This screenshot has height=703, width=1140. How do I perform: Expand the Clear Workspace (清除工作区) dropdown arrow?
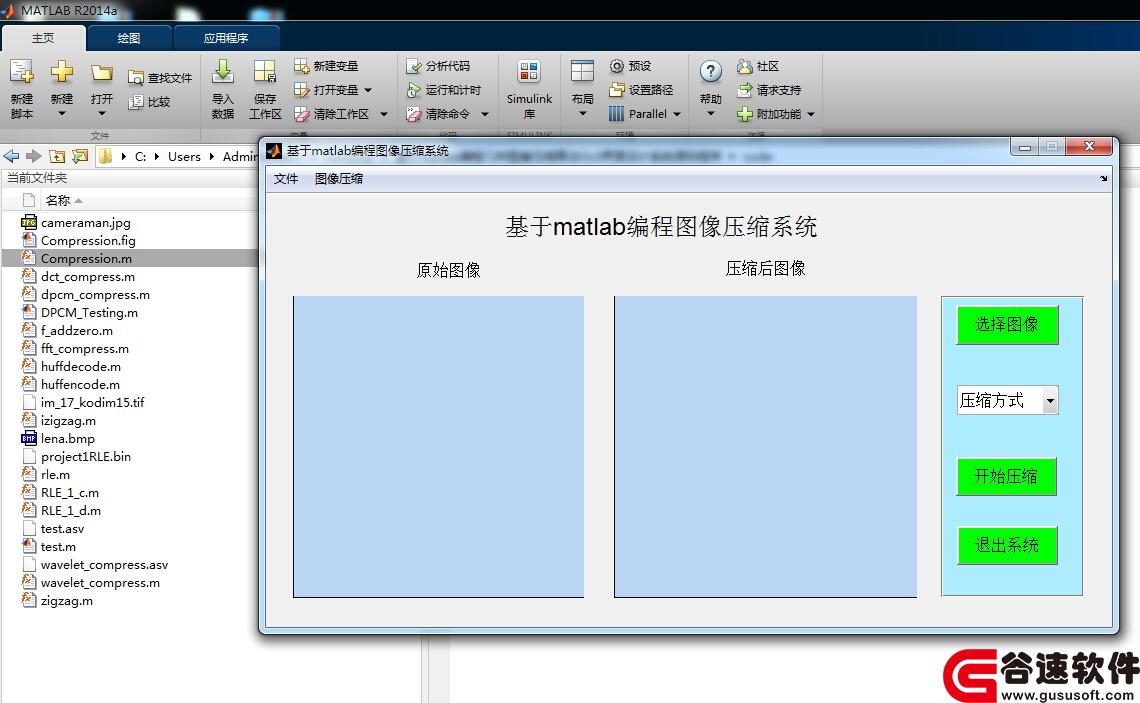[x=384, y=114]
